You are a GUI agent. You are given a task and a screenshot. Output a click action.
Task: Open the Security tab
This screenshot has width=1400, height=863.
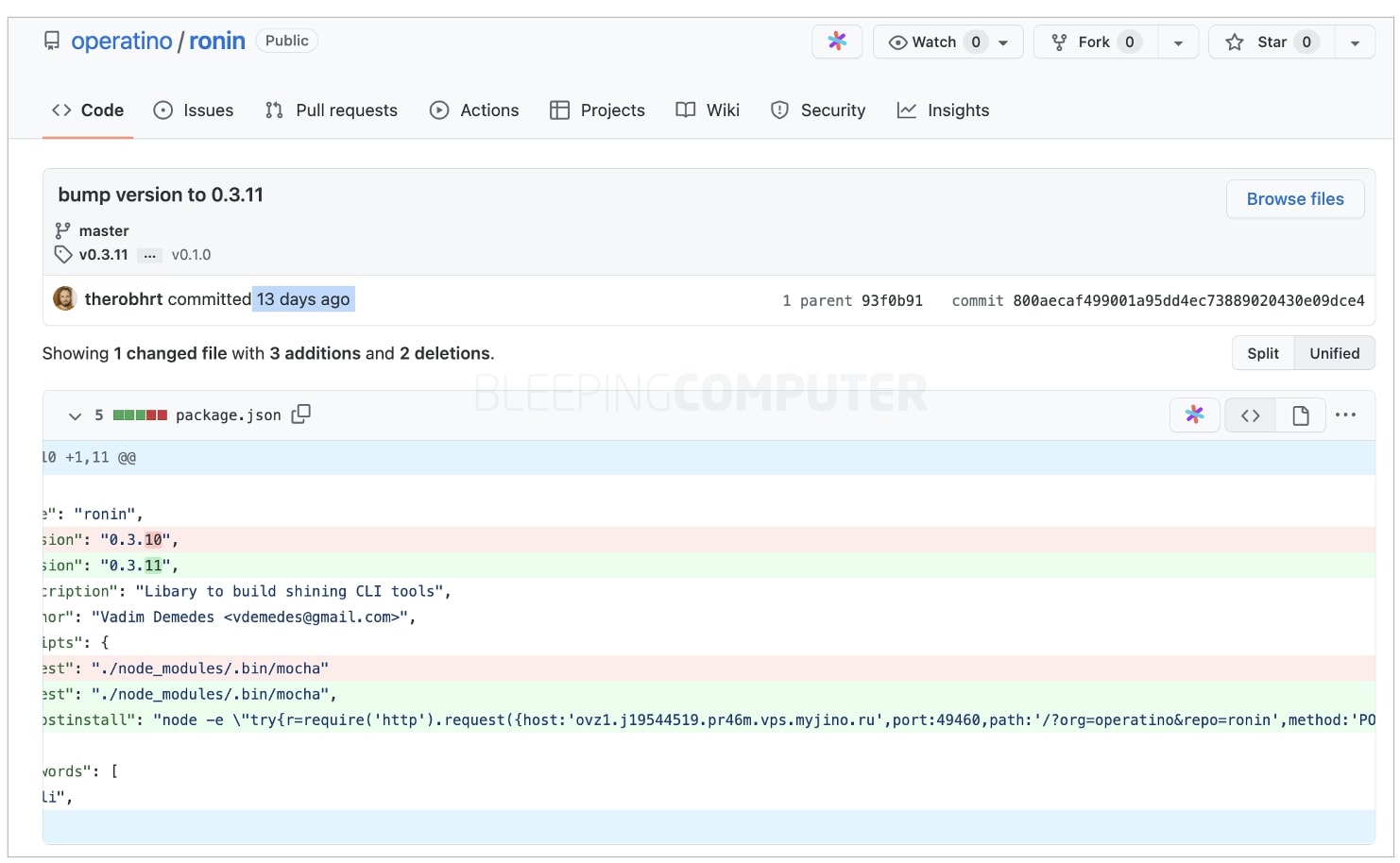coord(818,110)
